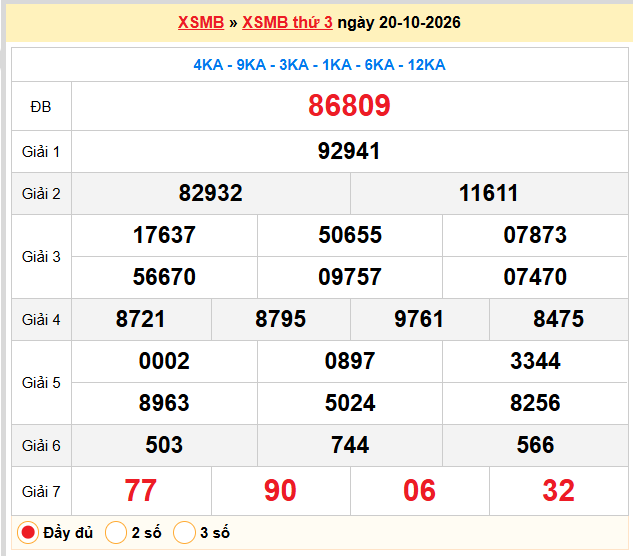Click the Giải 7 number 06
633x556 pixels.
coord(419,491)
